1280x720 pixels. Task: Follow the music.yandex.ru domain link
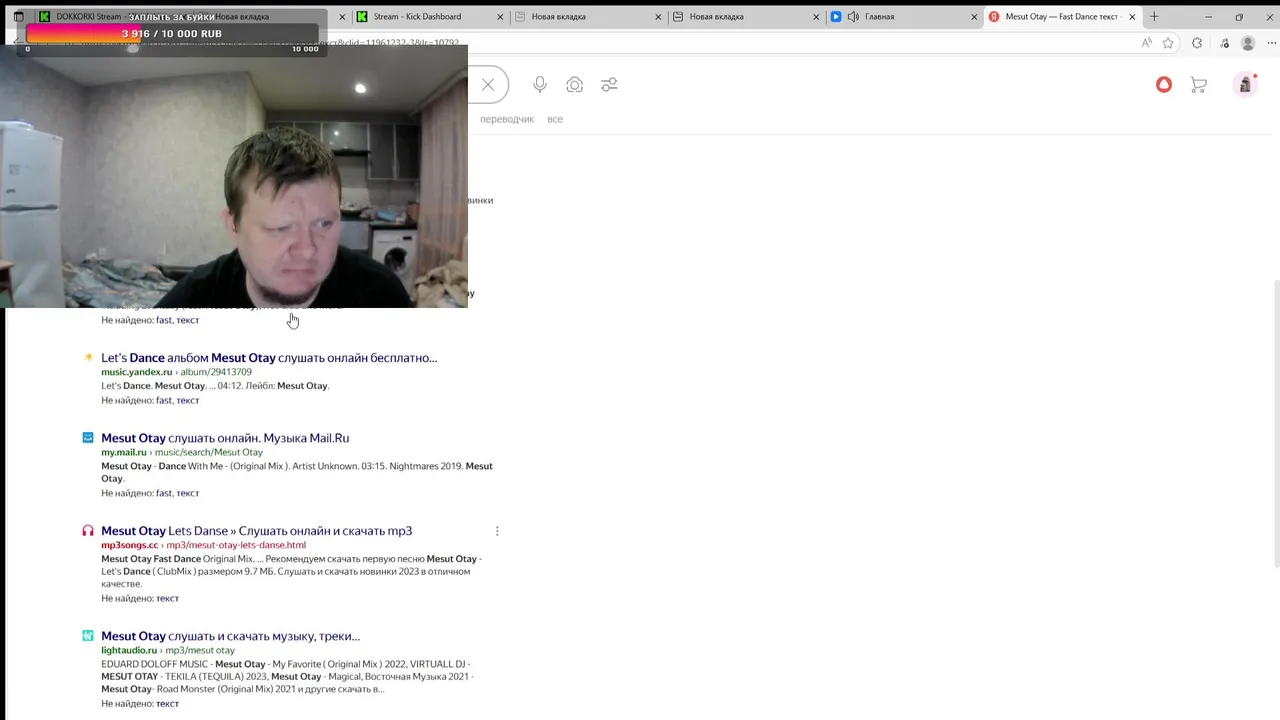136,372
